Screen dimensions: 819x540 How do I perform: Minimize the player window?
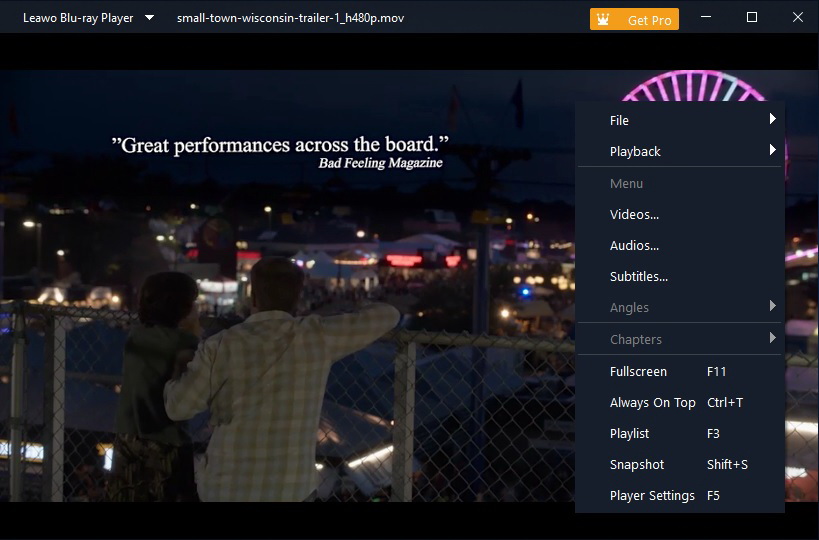coord(706,18)
